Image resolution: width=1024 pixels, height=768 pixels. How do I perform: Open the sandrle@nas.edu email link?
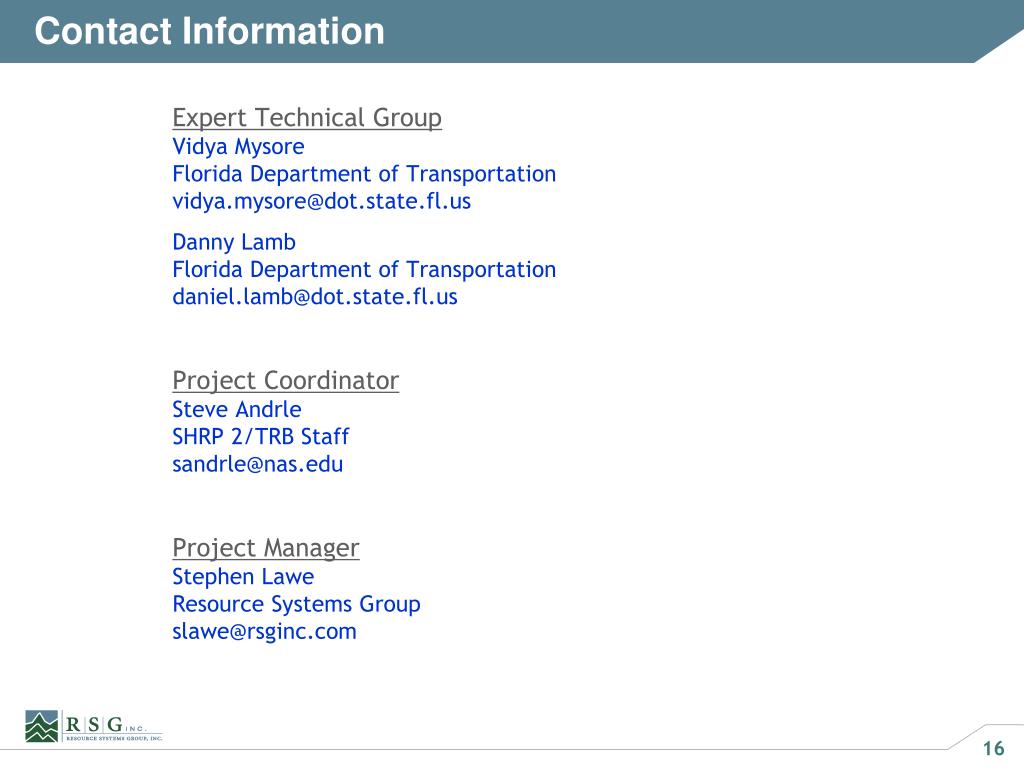pyautogui.click(x=258, y=464)
